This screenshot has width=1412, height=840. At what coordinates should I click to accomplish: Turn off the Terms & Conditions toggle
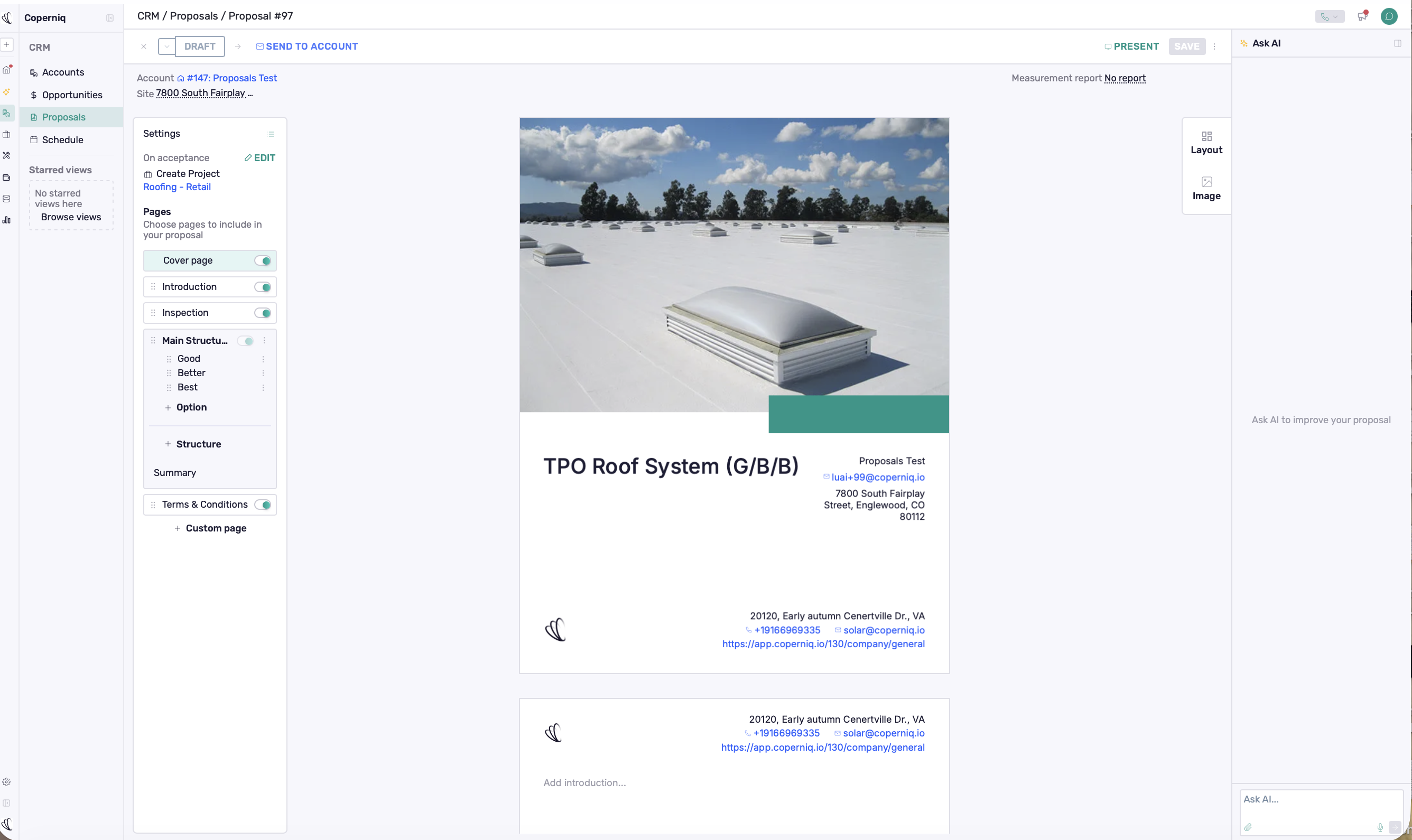263,505
